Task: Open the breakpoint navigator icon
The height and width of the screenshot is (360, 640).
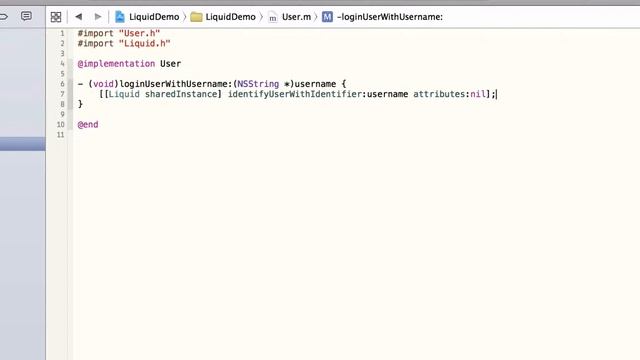Action: (3, 16)
